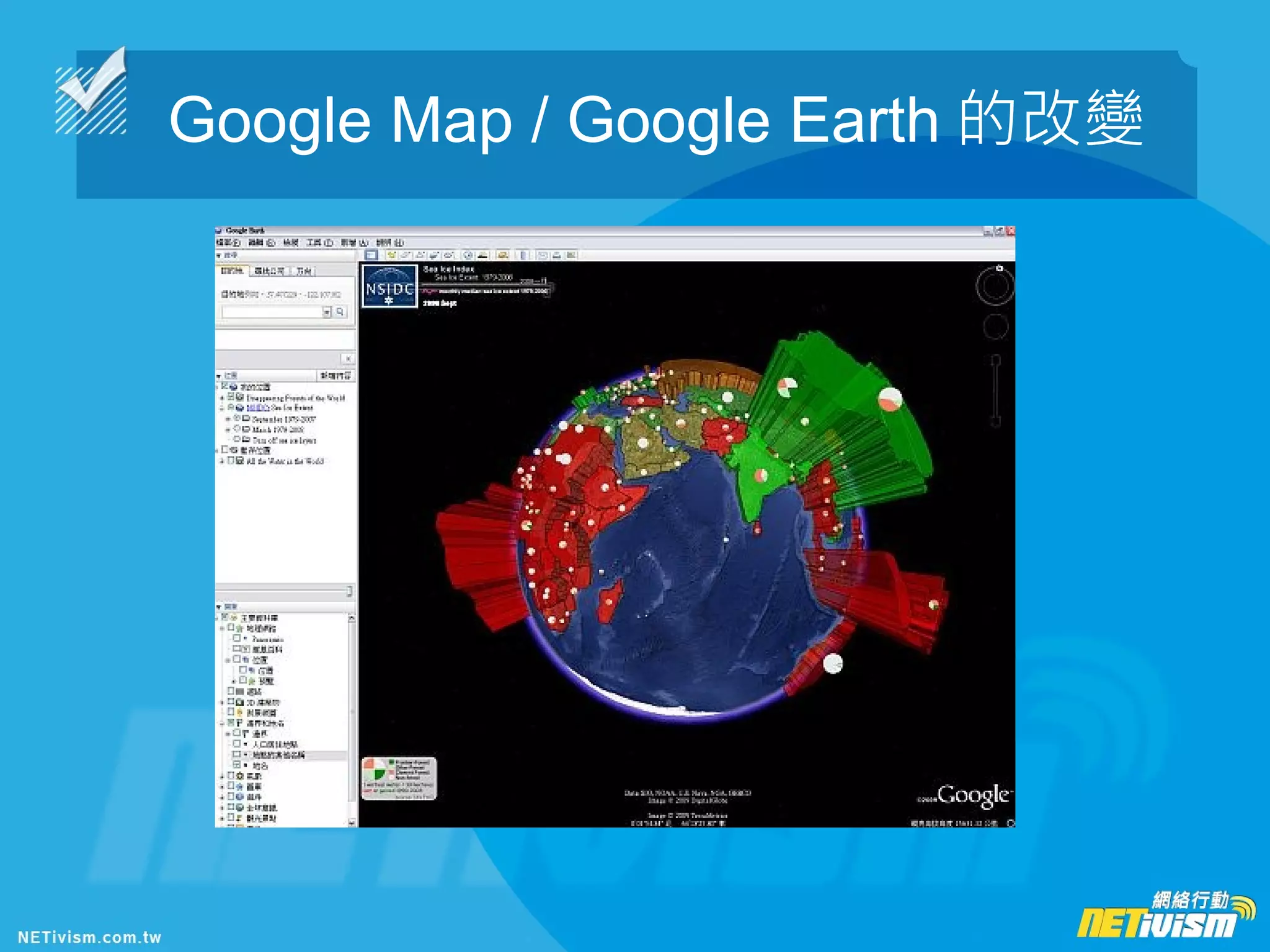Expand the September 1979-2007 folder
The height and width of the screenshot is (952, 1270).
228,419
